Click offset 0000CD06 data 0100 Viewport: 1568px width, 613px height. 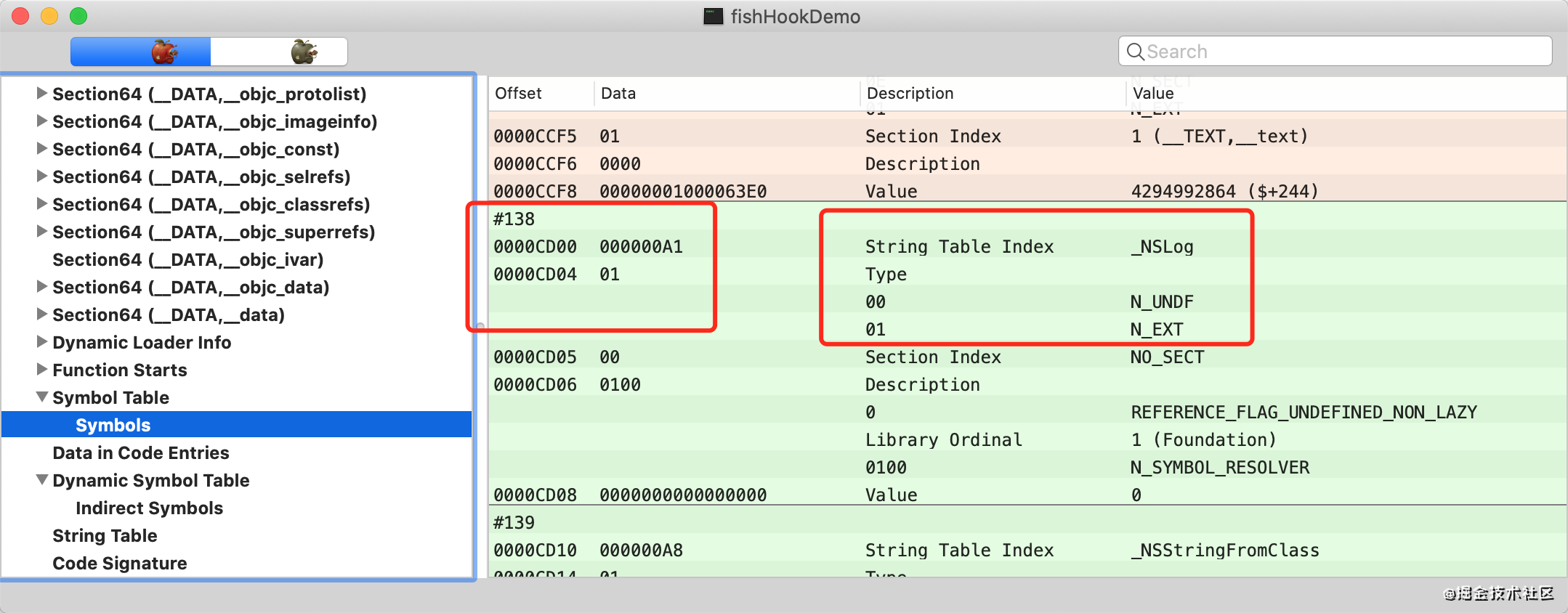pyautogui.click(x=620, y=385)
